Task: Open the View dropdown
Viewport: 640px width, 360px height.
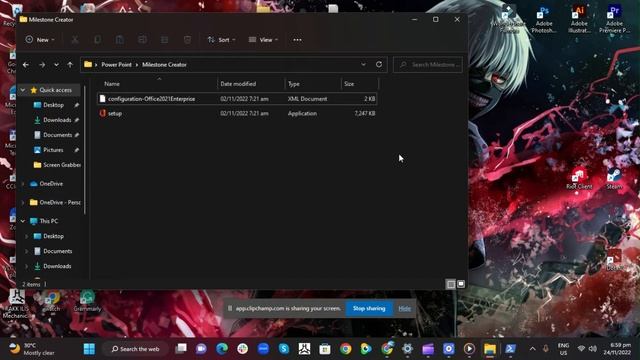Action: [x=263, y=40]
